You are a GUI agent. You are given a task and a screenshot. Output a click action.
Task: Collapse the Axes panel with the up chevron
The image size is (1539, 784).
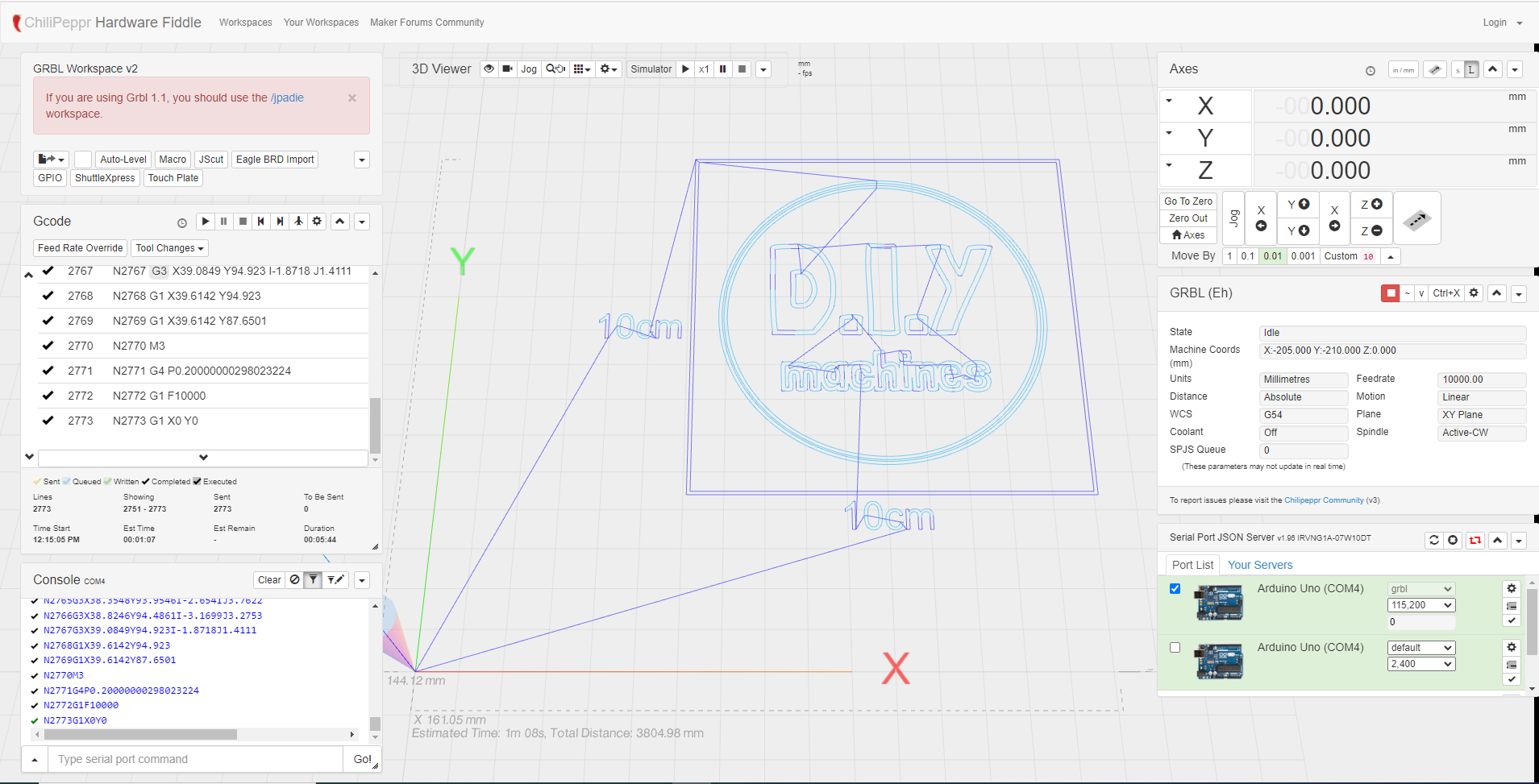tap(1493, 69)
